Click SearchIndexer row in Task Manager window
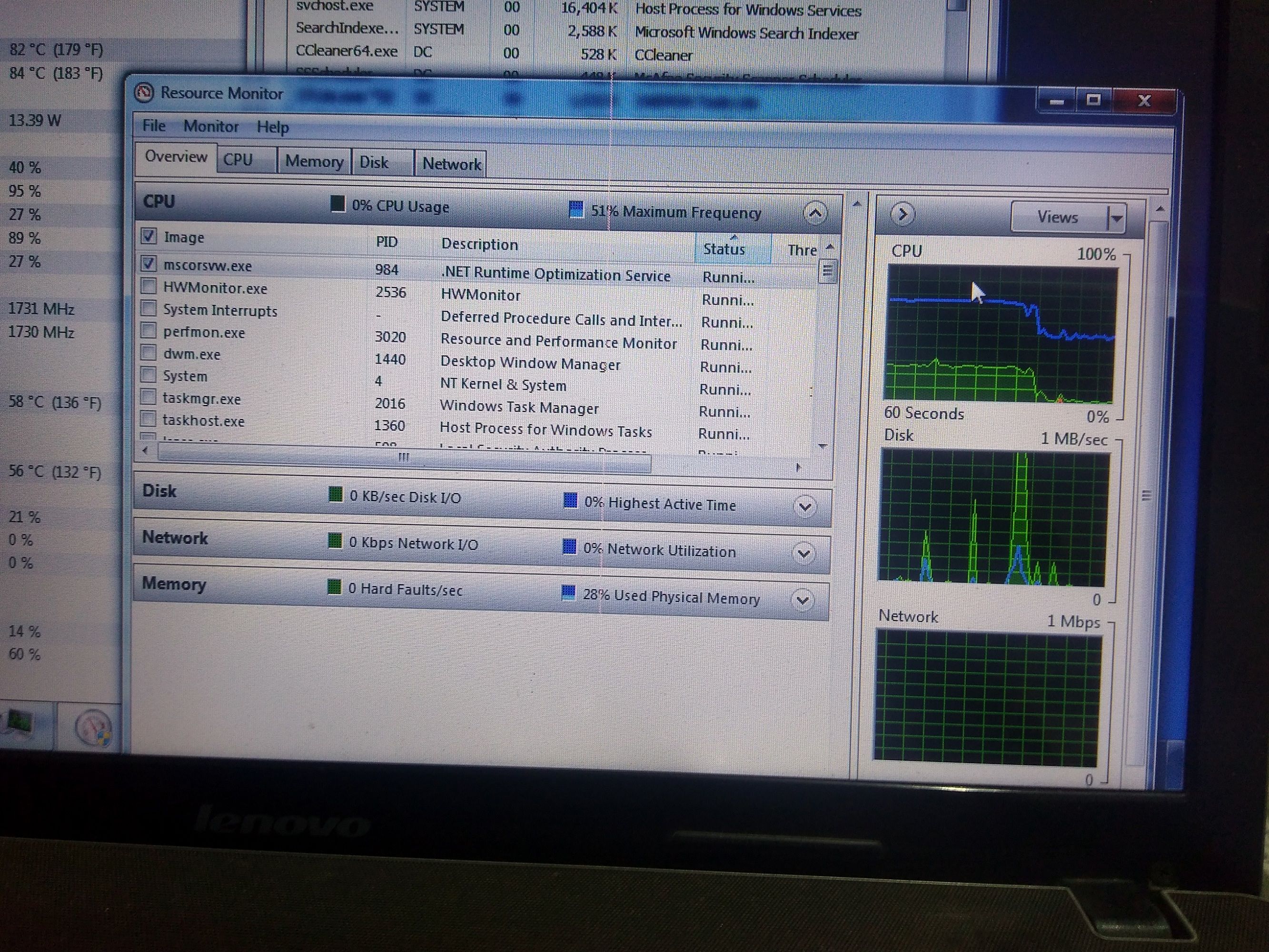 click(576, 30)
